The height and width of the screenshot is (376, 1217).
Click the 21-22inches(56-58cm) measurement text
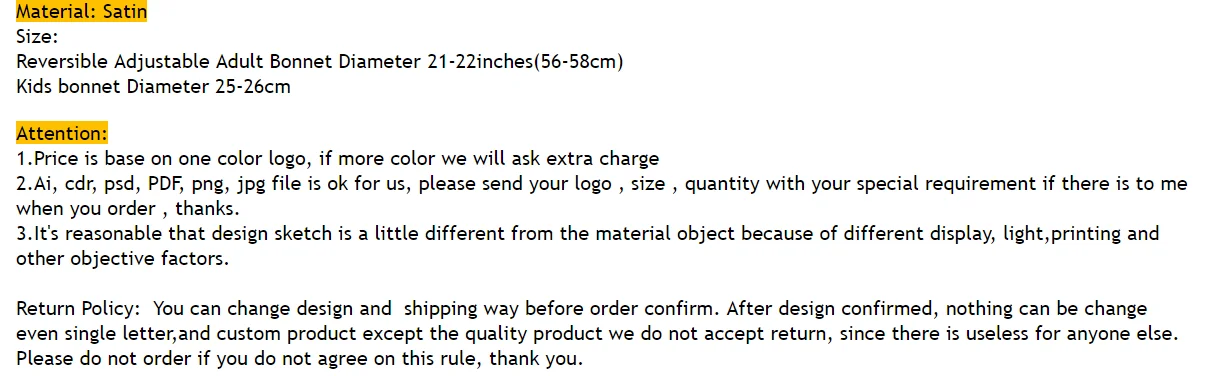tap(525, 62)
